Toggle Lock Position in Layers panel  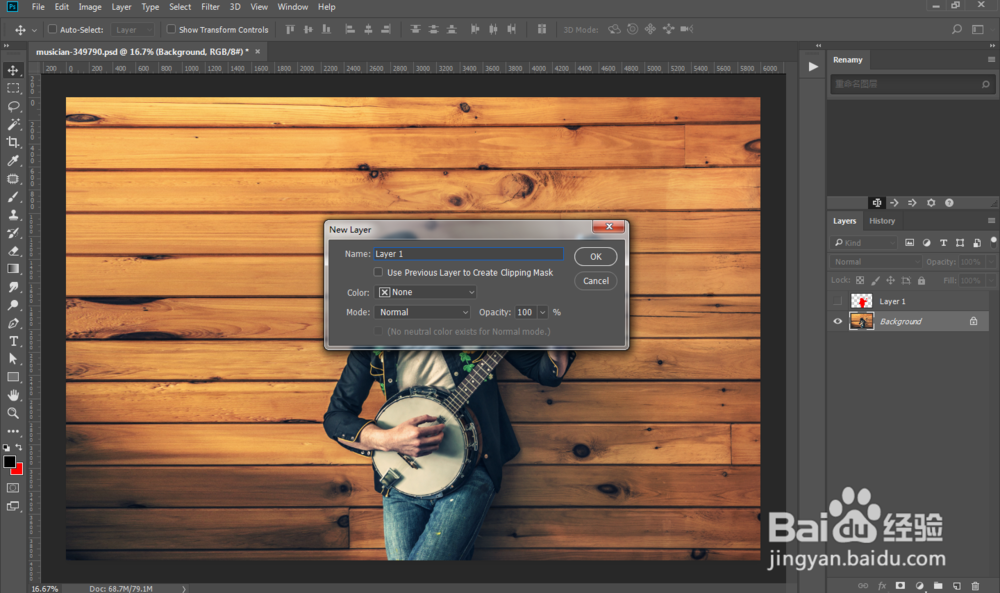890,281
